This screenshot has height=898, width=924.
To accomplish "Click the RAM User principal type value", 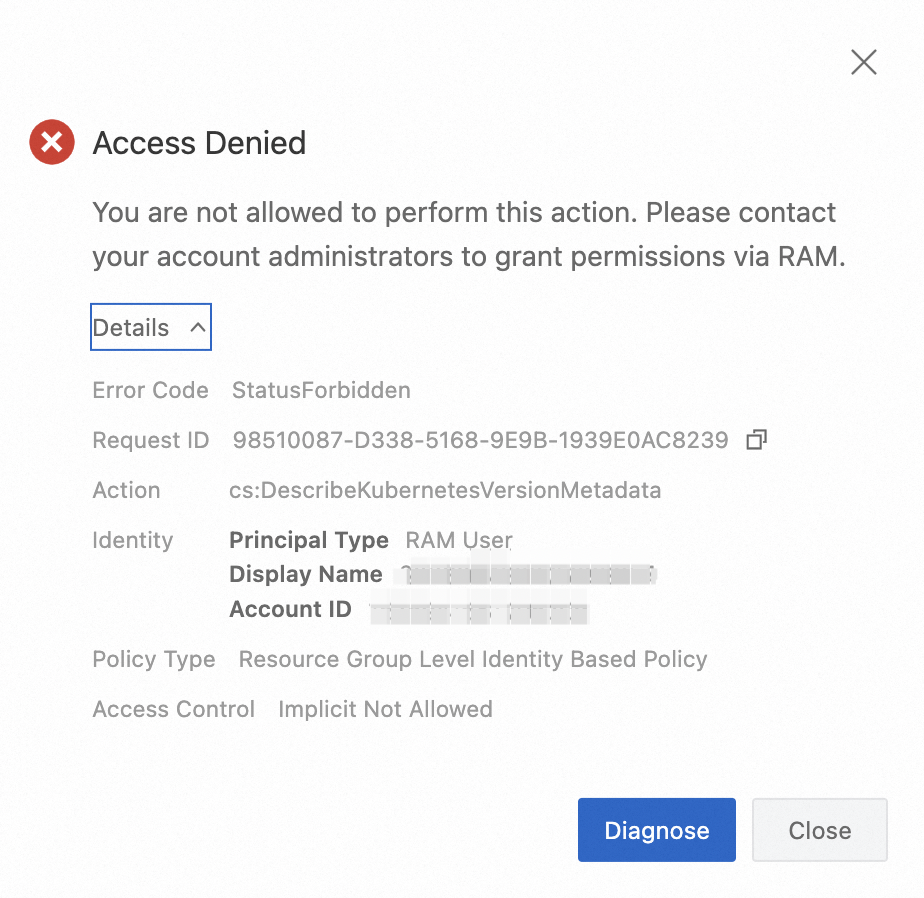I will click(x=458, y=540).
